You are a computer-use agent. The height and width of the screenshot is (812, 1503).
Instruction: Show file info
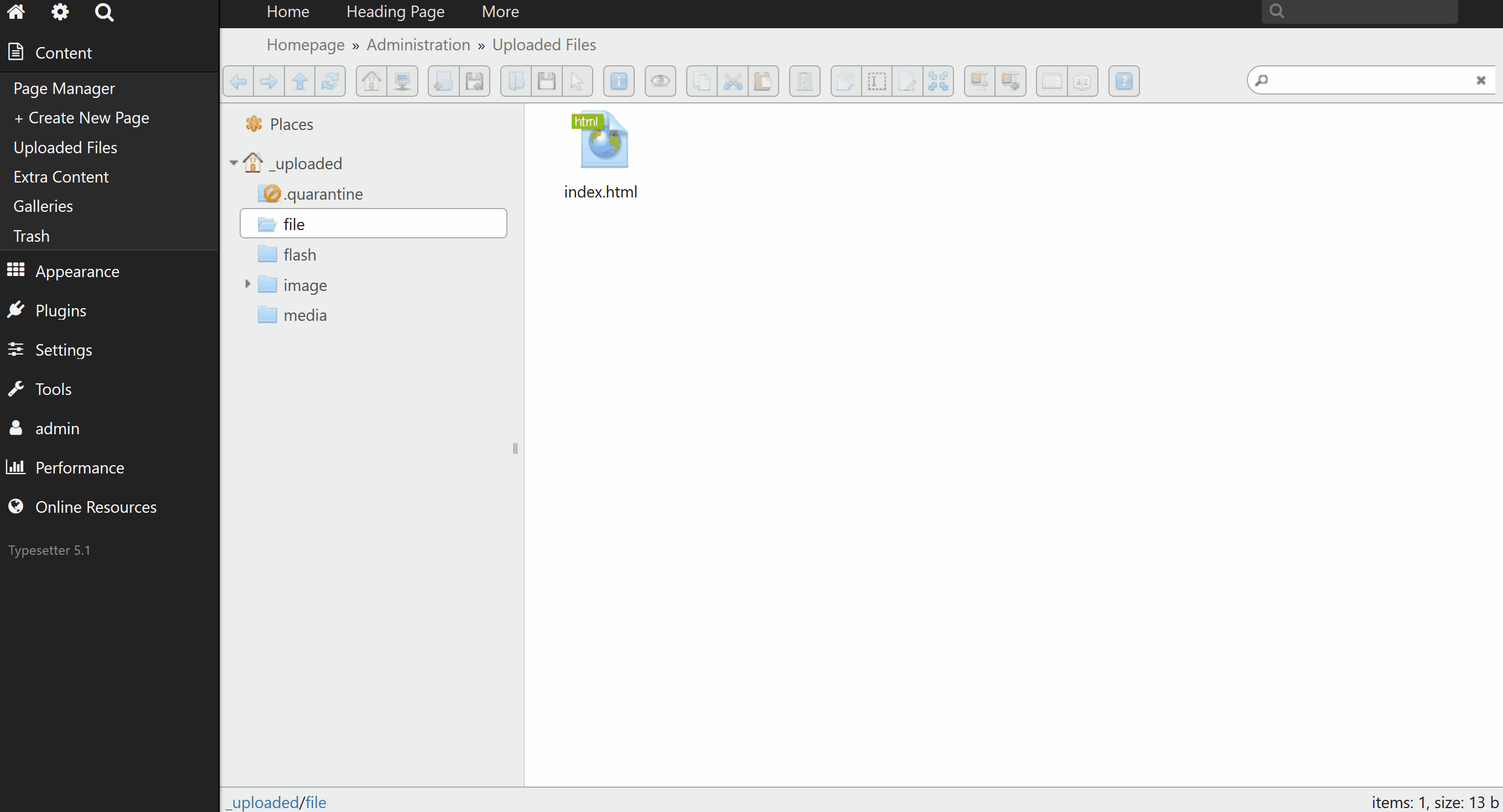point(619,81)
